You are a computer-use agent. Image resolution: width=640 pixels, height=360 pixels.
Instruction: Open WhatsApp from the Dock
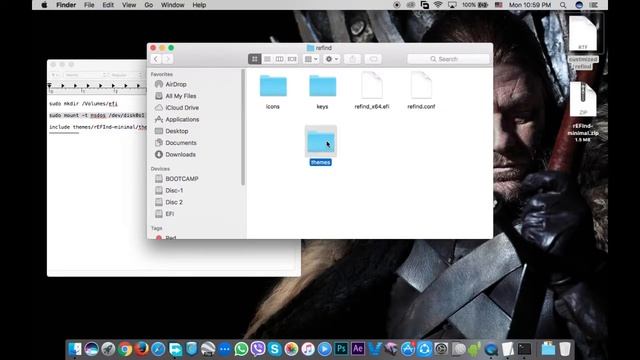click(x=241, y=349)
